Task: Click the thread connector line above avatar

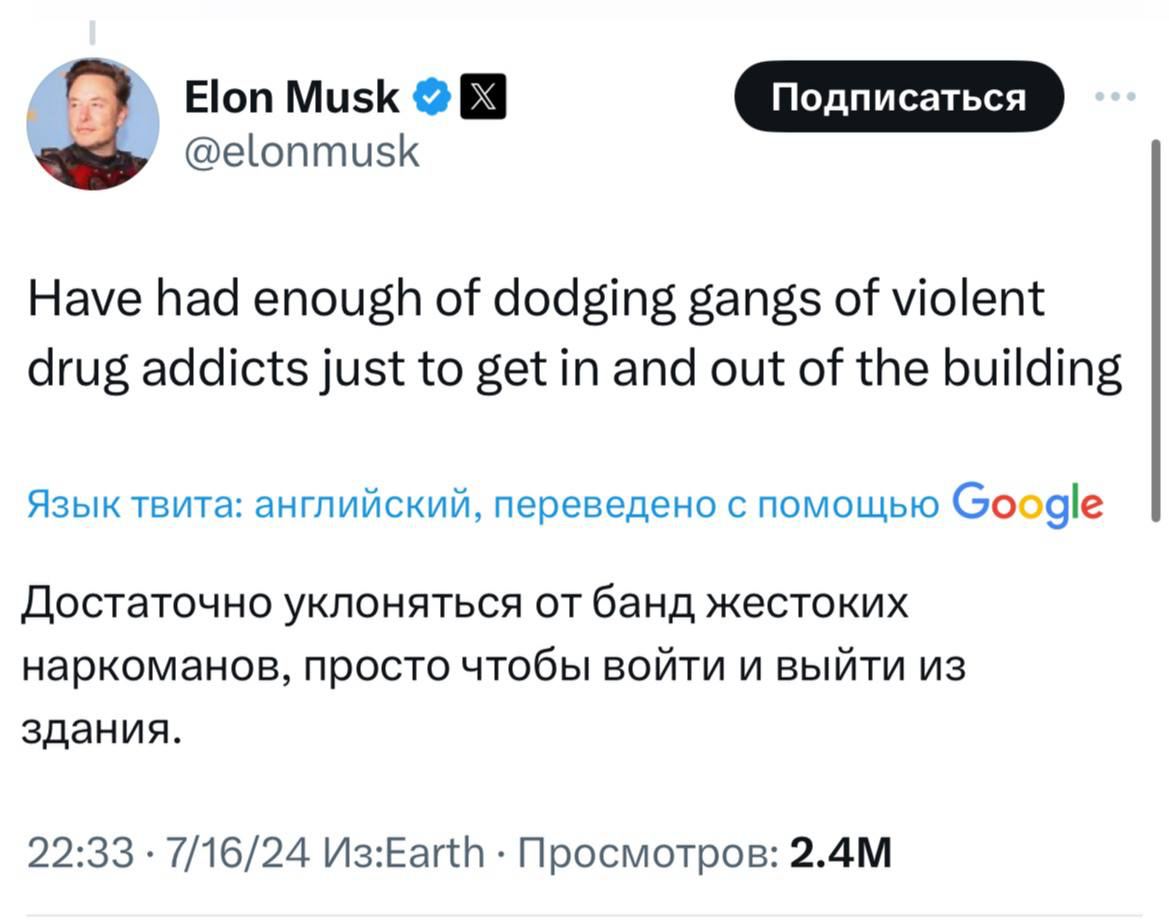Action: point(92,33)
